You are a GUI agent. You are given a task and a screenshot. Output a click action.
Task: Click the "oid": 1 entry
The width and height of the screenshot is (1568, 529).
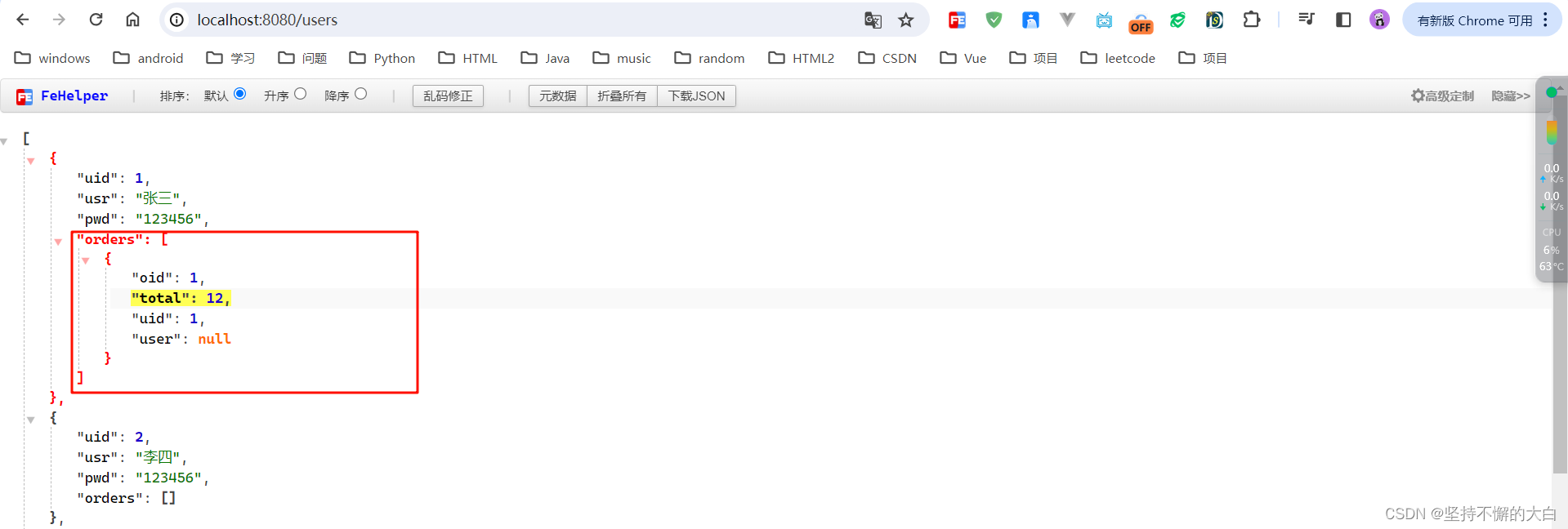coord(167,278)
